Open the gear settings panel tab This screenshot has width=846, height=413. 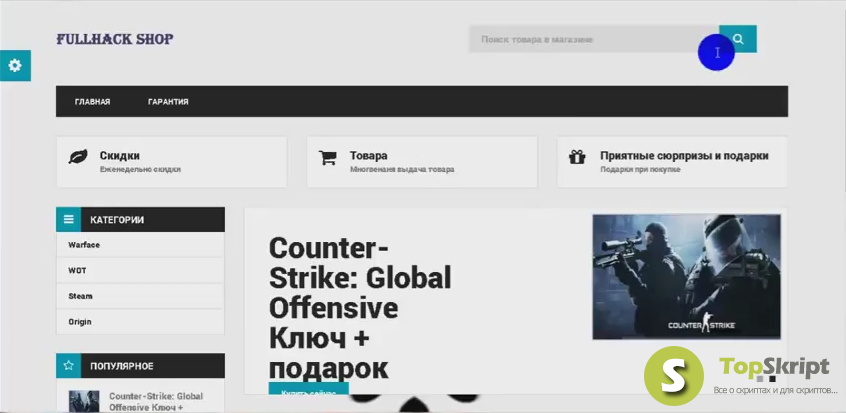(15, 65)
